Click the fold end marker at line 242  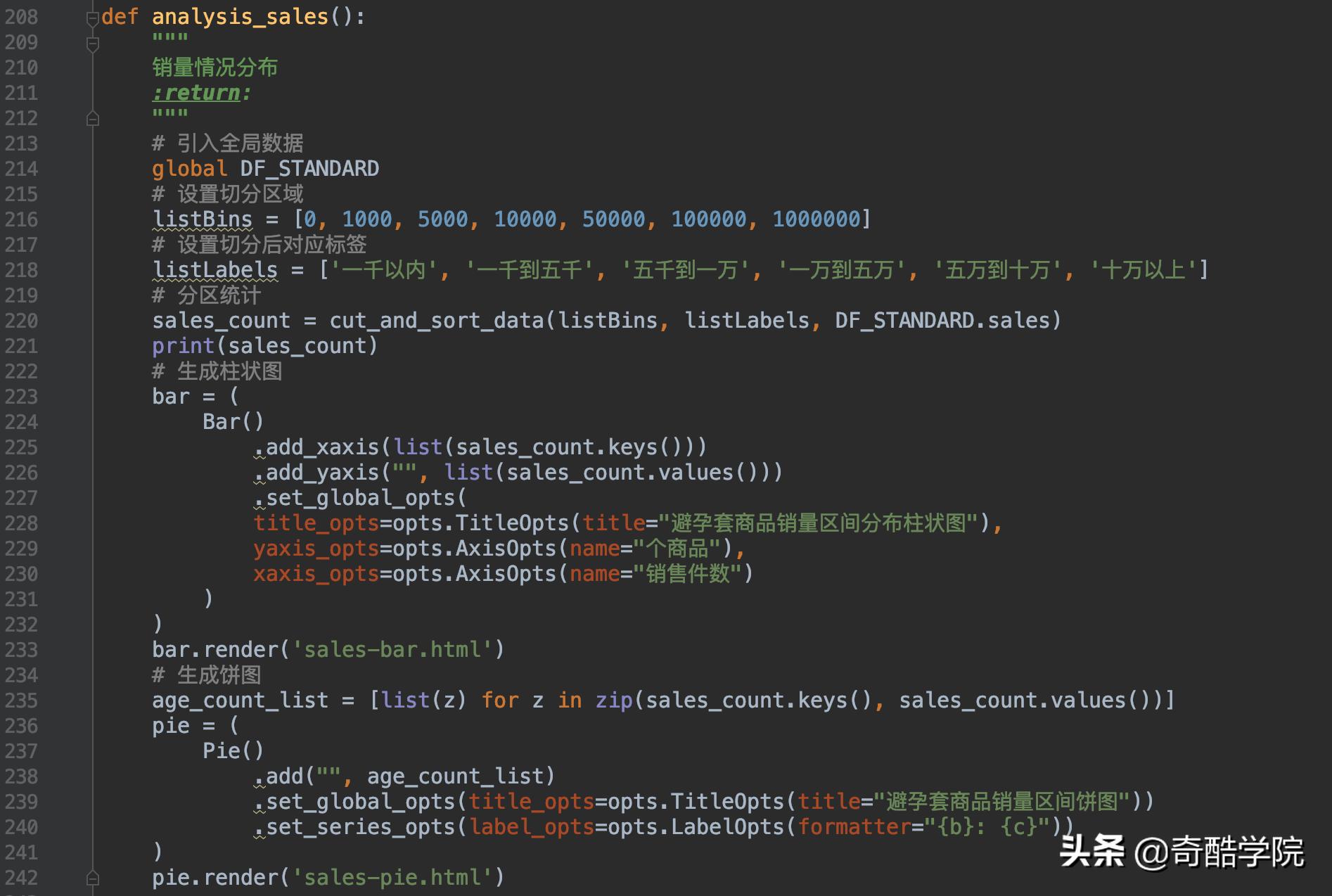93,878
